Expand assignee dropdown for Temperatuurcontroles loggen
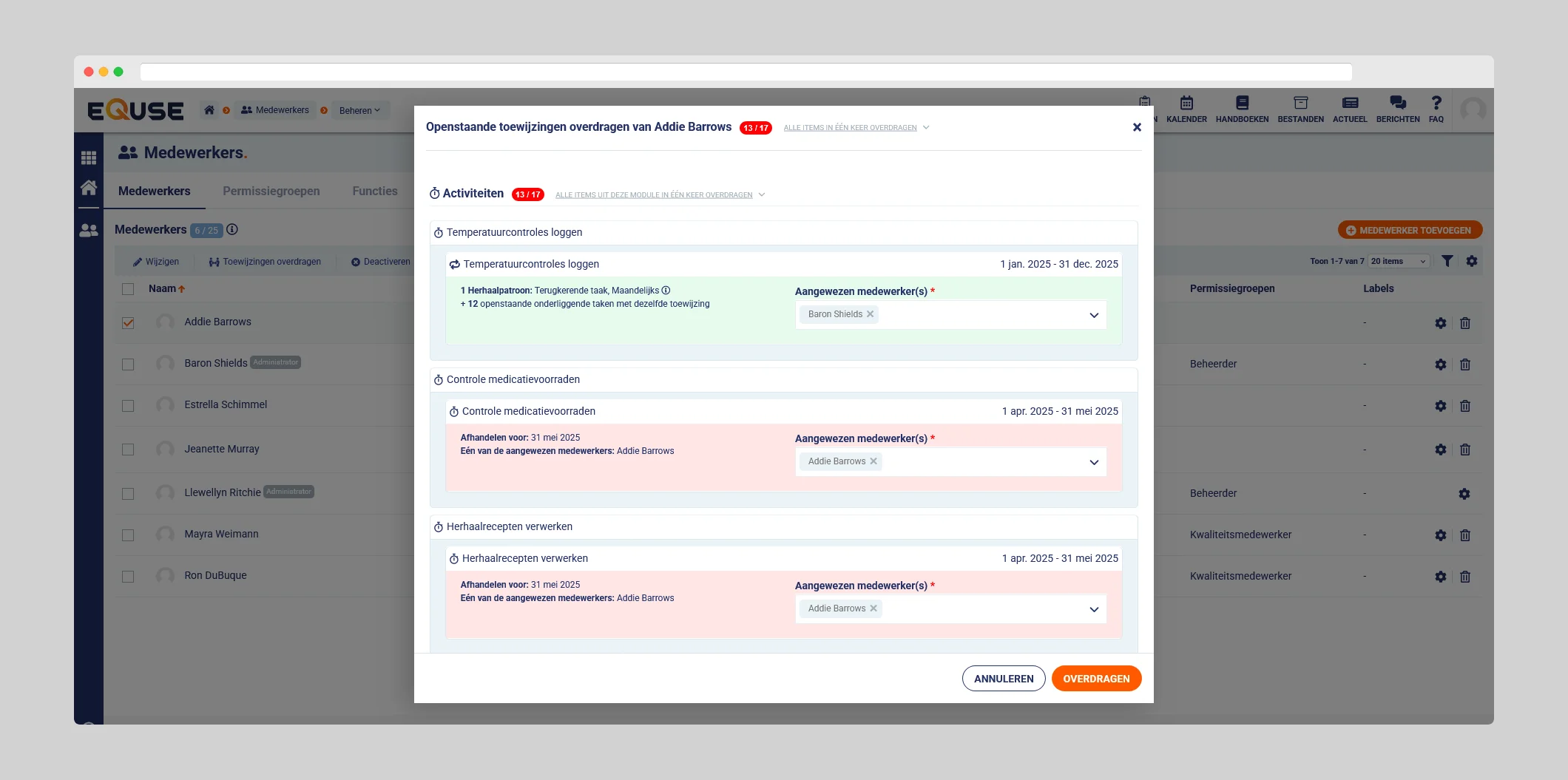Viewport: 1568px width, 780px height. pyautogui.click(x=1093, y=315)
